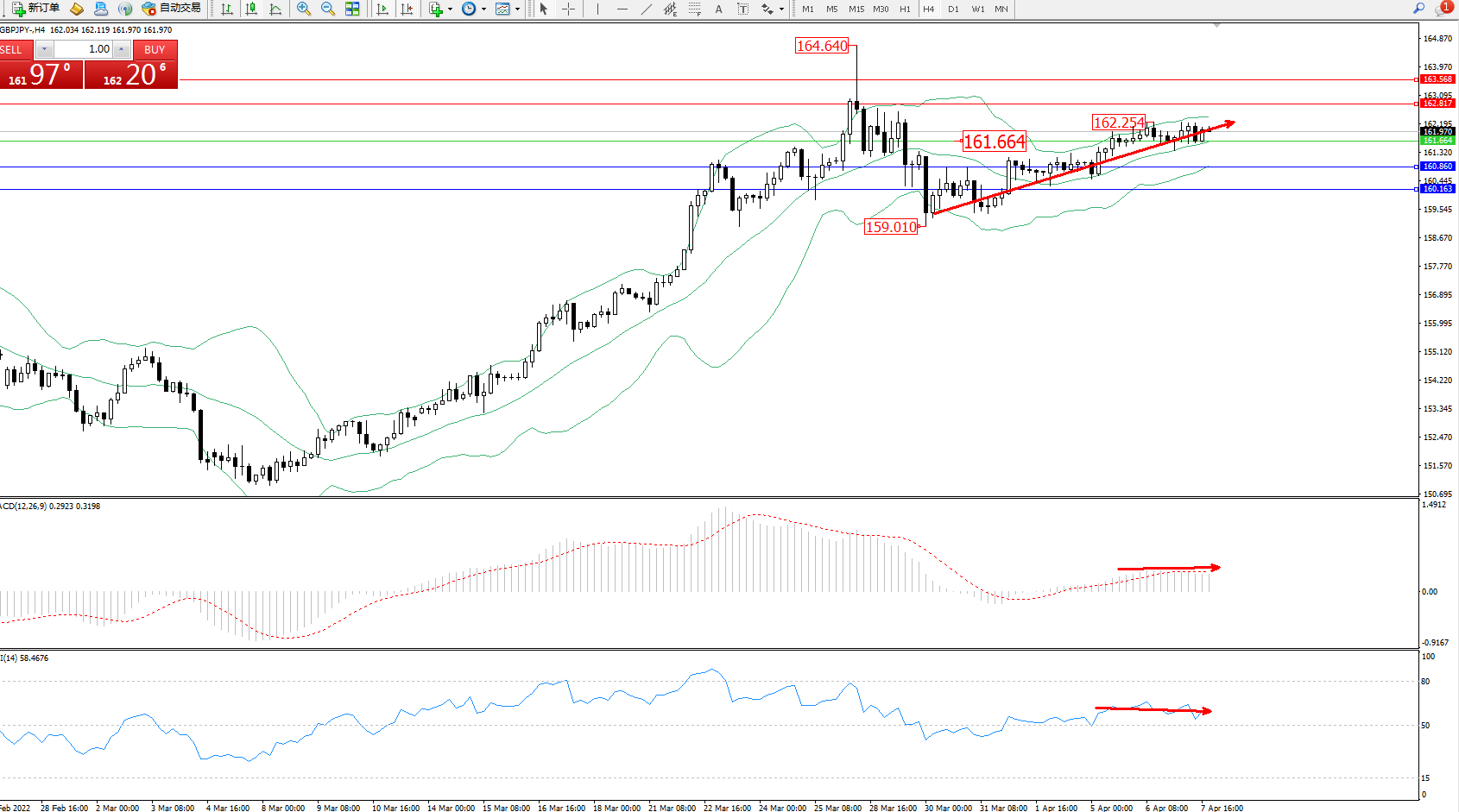
Task: Click the zoom in magnifier icon
Action: [x=303, y=9]
